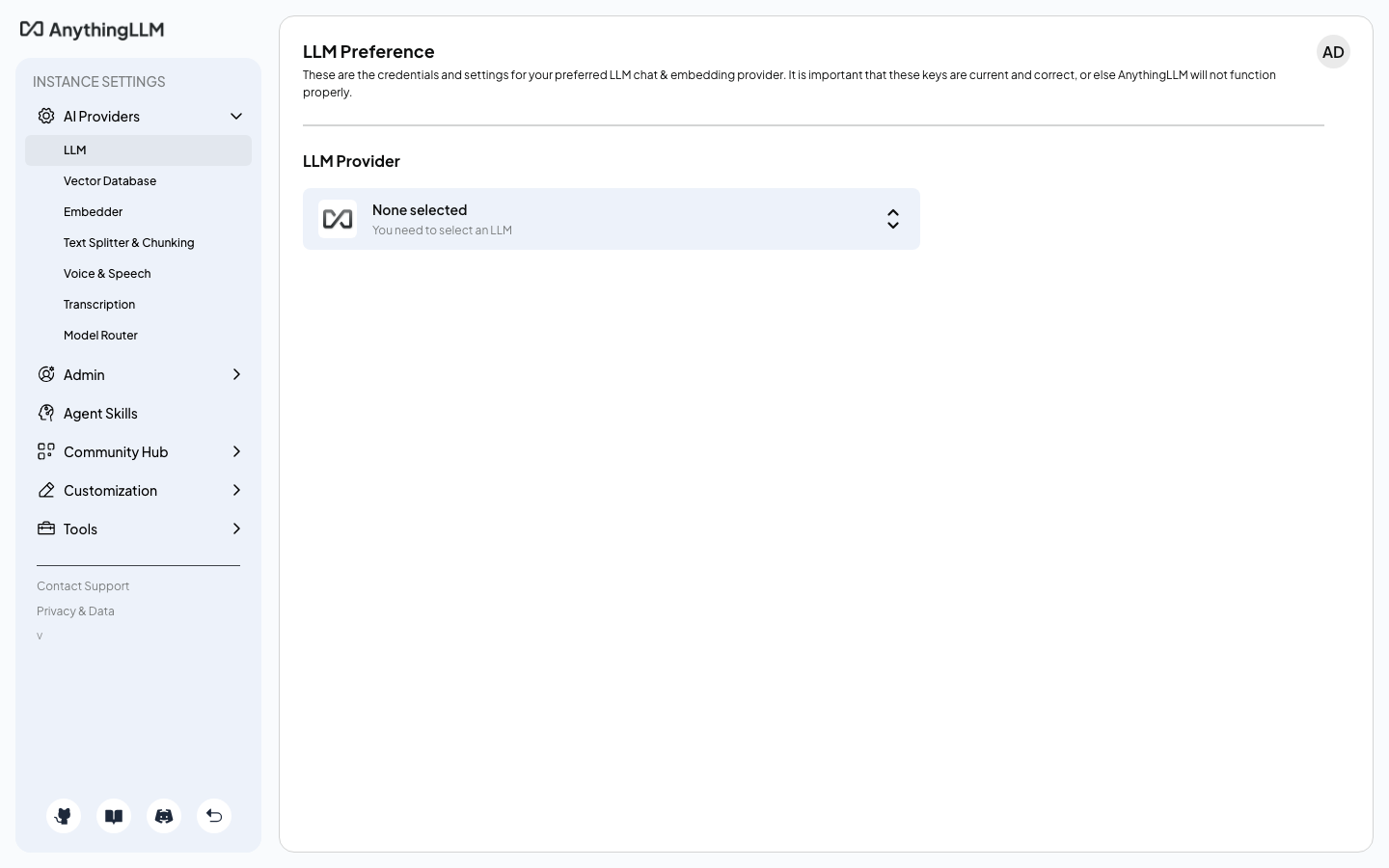Expand the Tools chevron
The height and width of the screenshot is (868, 1389).
pyautogui.click(x=236, y=529)
